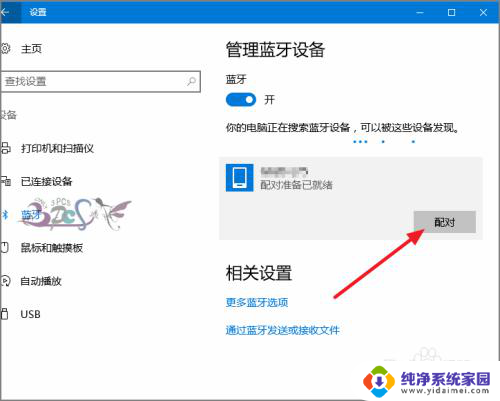This screenshot has width=500, height=401.
Task: Click the Bluetooth symbol icon in sidebar
Action: pyautogui.click(x=5, y=215)
